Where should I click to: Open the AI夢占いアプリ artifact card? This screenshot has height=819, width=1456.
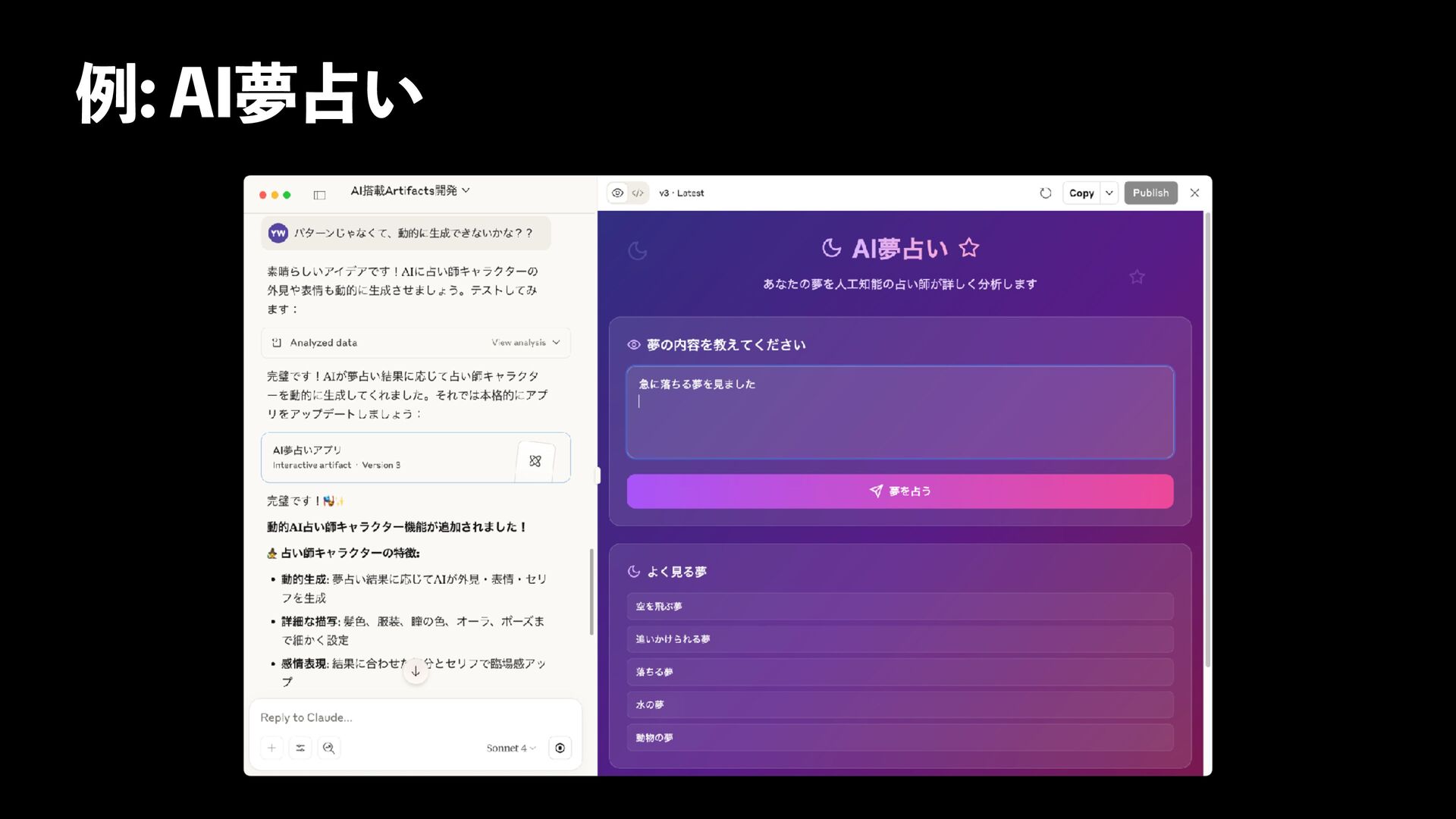(416, 457)
